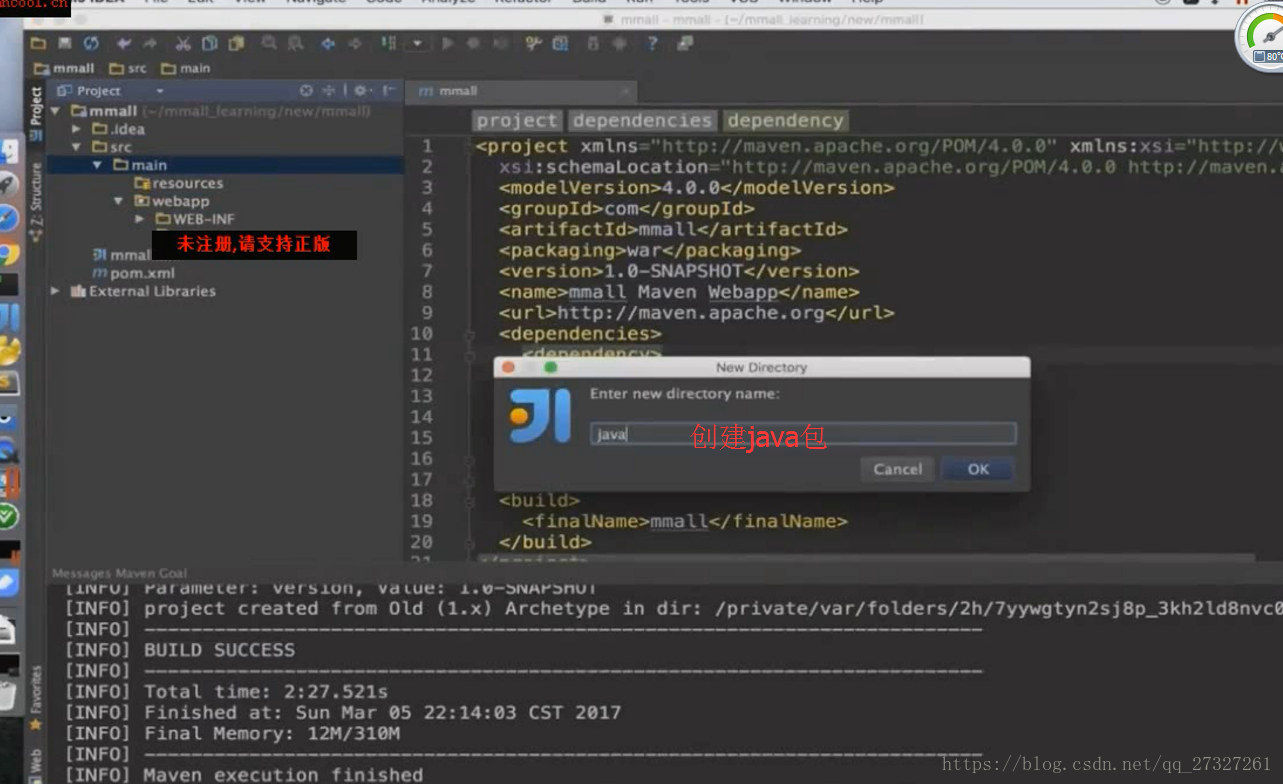
Task: Click the dependencies XML breadcrumb
Action: pos(642,120)
